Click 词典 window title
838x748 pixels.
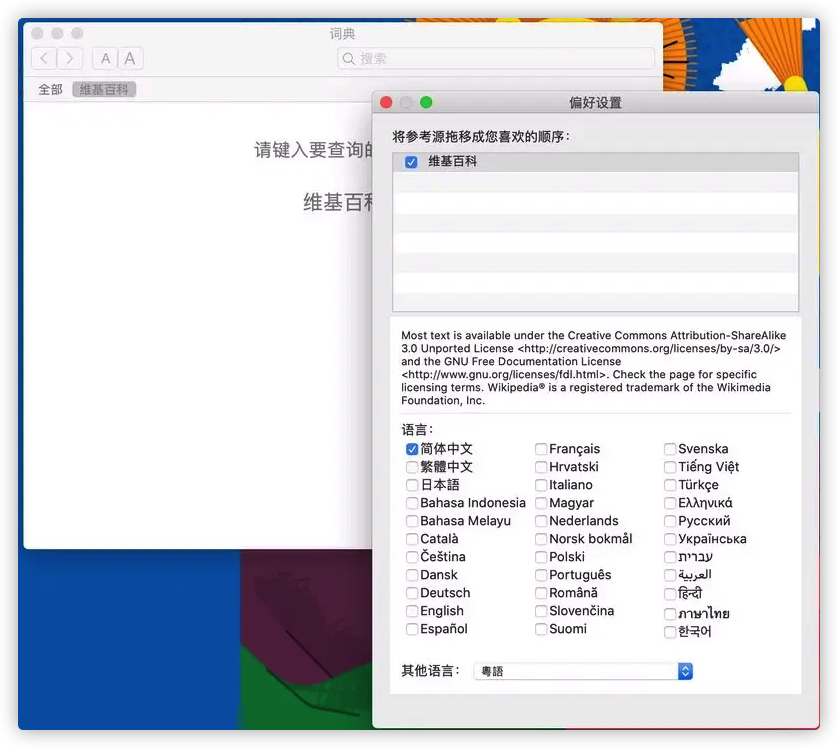coord(342,34)
